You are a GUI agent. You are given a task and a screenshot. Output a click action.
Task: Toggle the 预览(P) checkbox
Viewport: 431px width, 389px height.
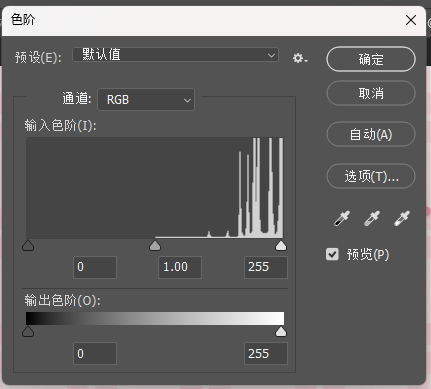coord(332,254)
